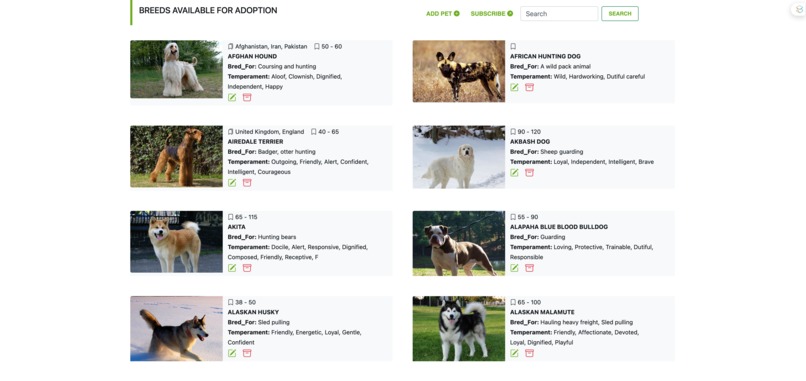Open the Akita photo
The height and width of the screenshot is (381, 806).
176,242
